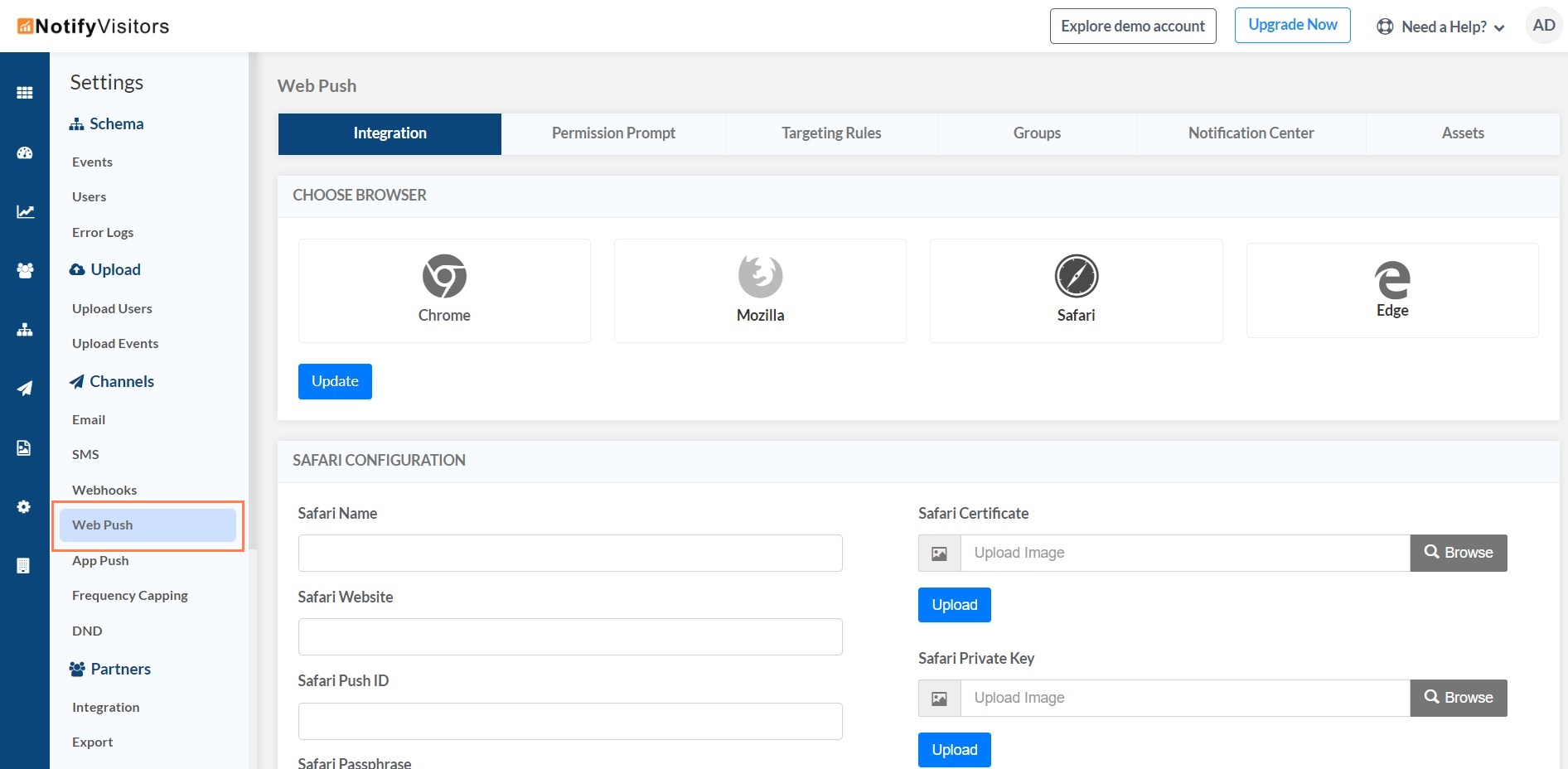Open the Notification Center tab
The height and width of the screenshot is (769, 1568).
pyautogui.click(x=1251, y=133)
